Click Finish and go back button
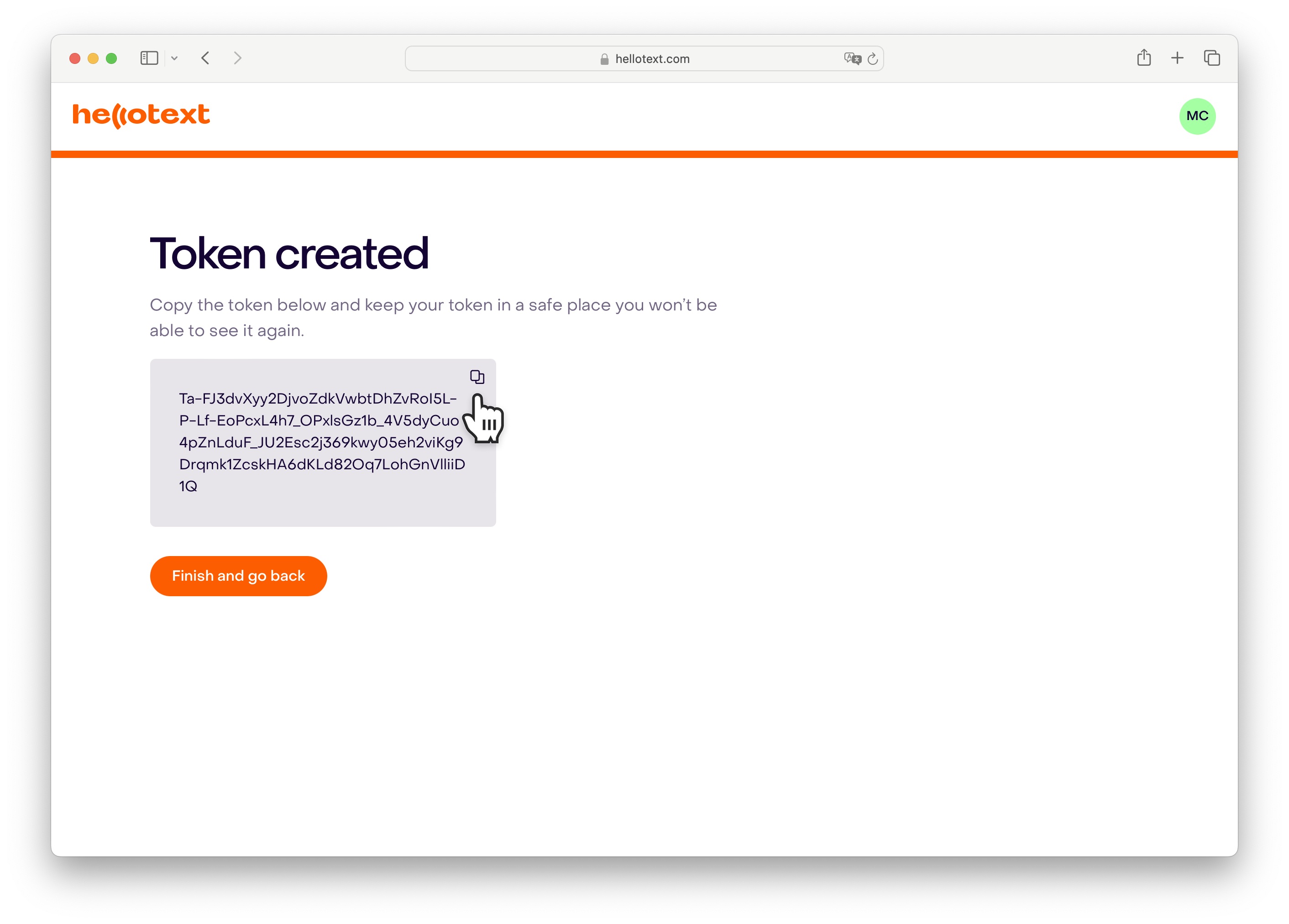The height and width of the screenshot is (924, 1289). (238, 576)
